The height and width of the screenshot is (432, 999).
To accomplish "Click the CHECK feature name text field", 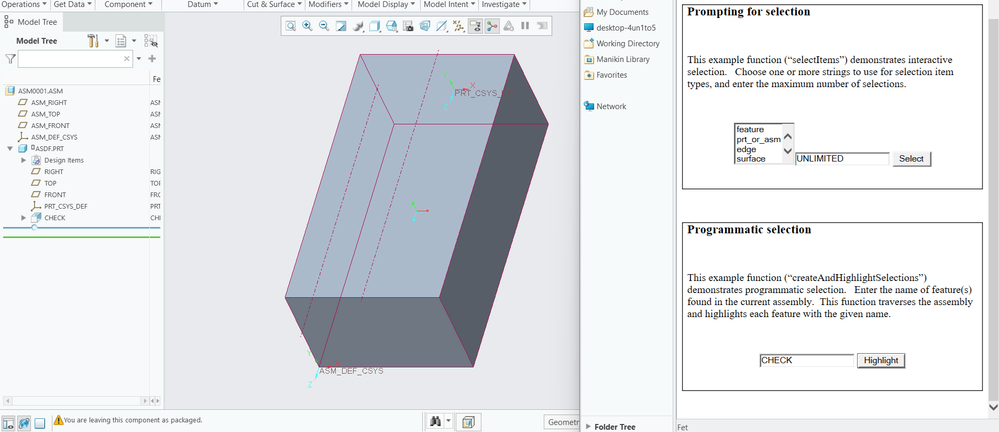I will pos(807,361).
